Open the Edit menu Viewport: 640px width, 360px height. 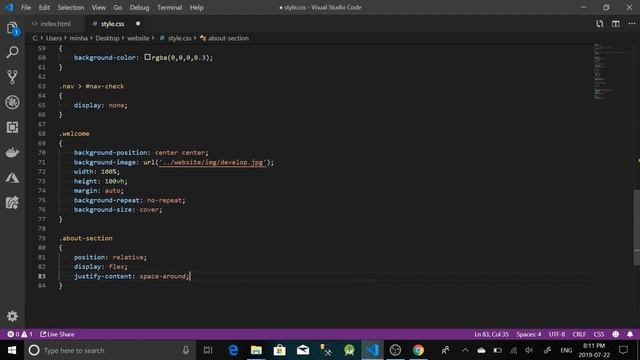(44, 7)
